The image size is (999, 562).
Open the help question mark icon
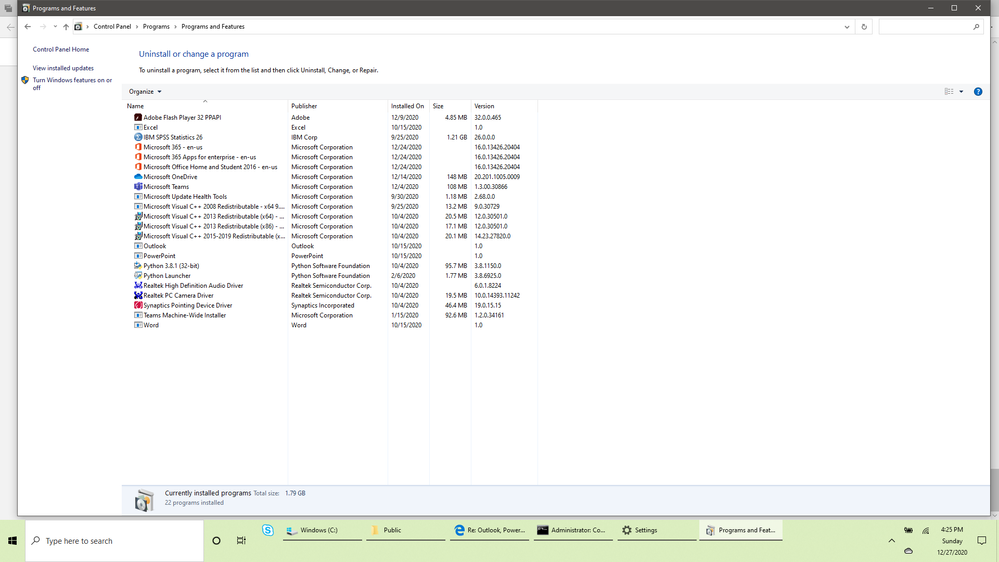click(x=978, y=92)
